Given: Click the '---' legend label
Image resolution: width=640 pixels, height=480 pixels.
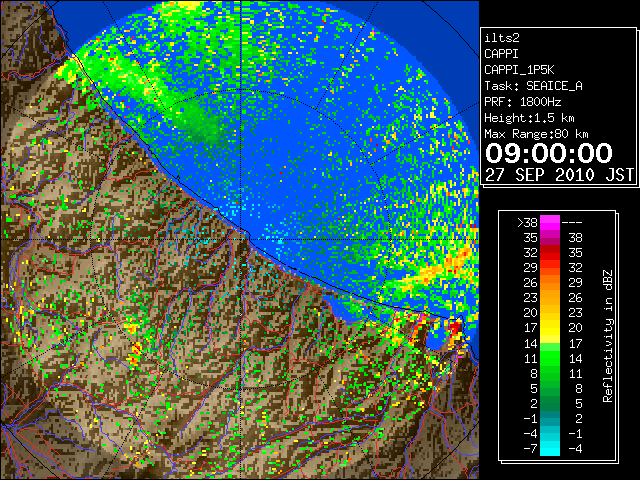Looking at the screenshot, I should (x=572, y=223).
